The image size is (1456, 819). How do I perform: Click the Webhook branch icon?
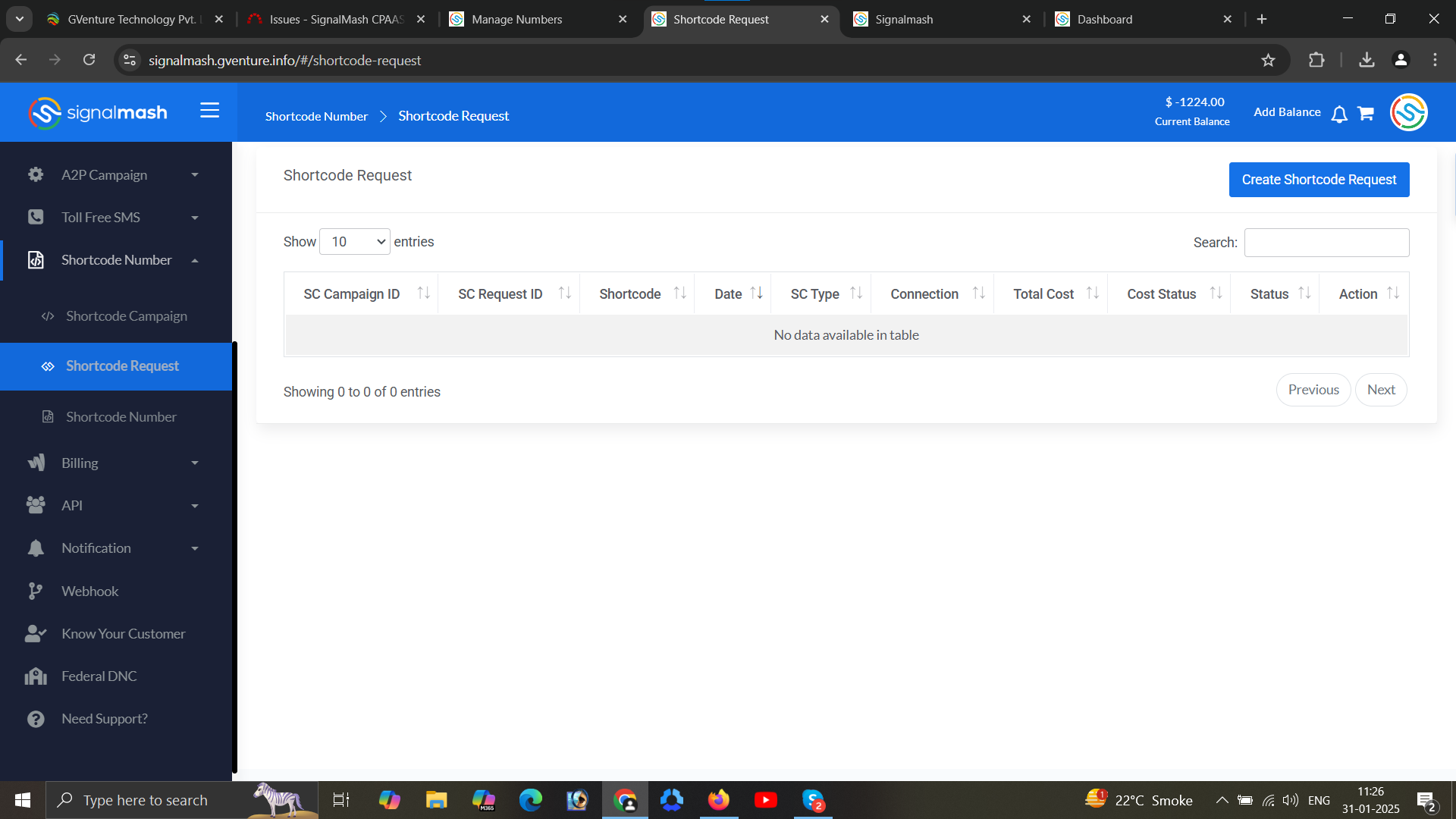(36, 591)
